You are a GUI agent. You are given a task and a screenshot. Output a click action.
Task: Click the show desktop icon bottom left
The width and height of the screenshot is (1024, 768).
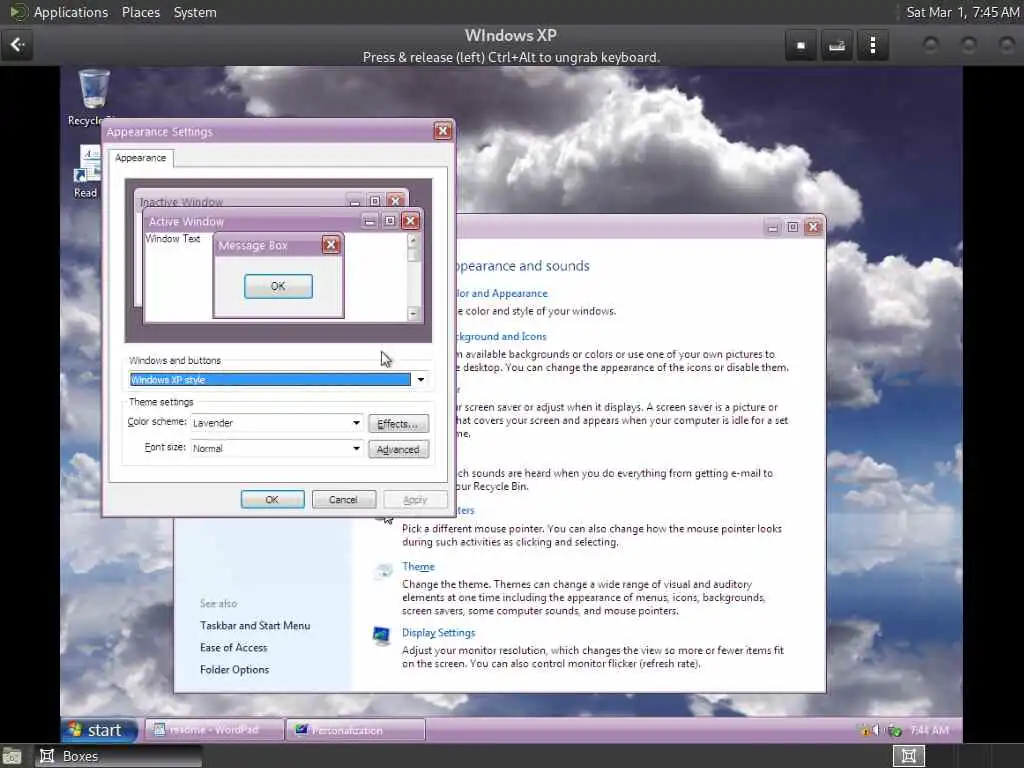11,756
